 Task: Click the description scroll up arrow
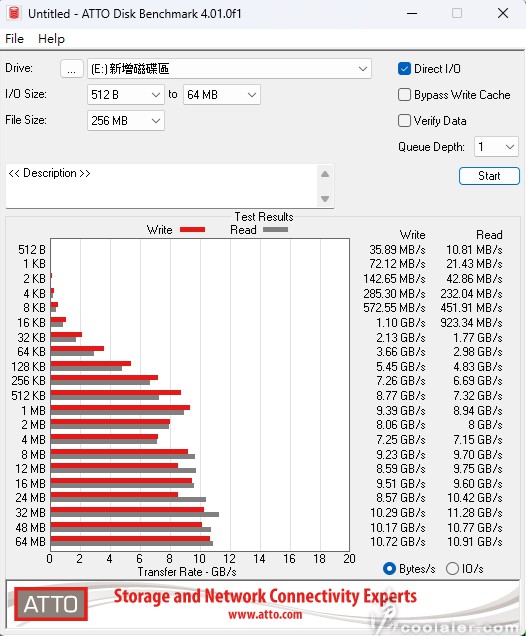(325, 174)
